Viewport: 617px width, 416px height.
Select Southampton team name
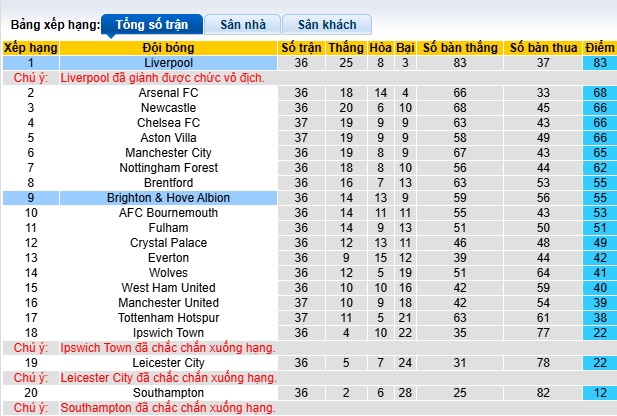[x=168, y=393]
